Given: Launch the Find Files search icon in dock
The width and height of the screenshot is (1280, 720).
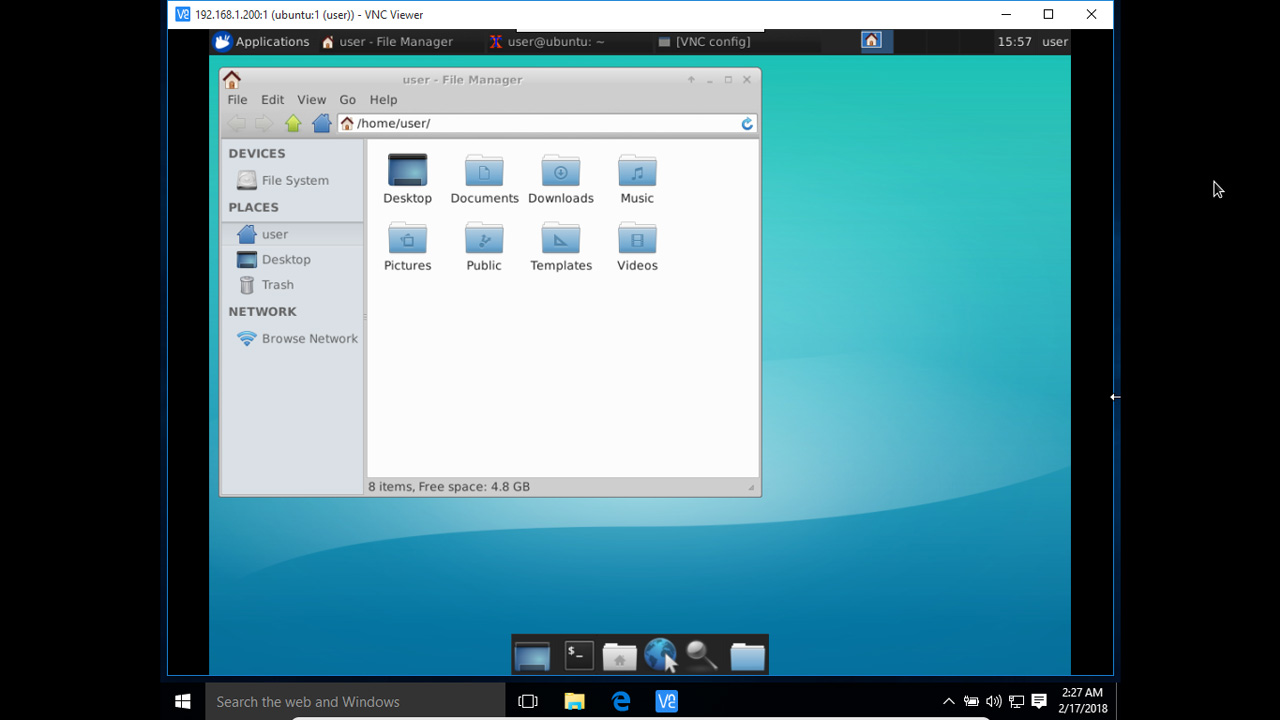Looking at the screenshot, I should (701, 655).
